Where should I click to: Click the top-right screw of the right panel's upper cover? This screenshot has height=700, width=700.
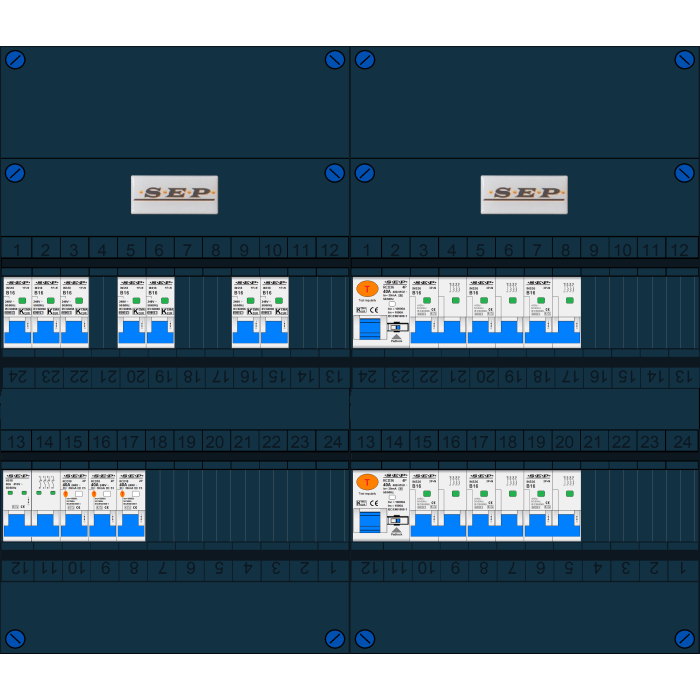(x=684, y=59)
